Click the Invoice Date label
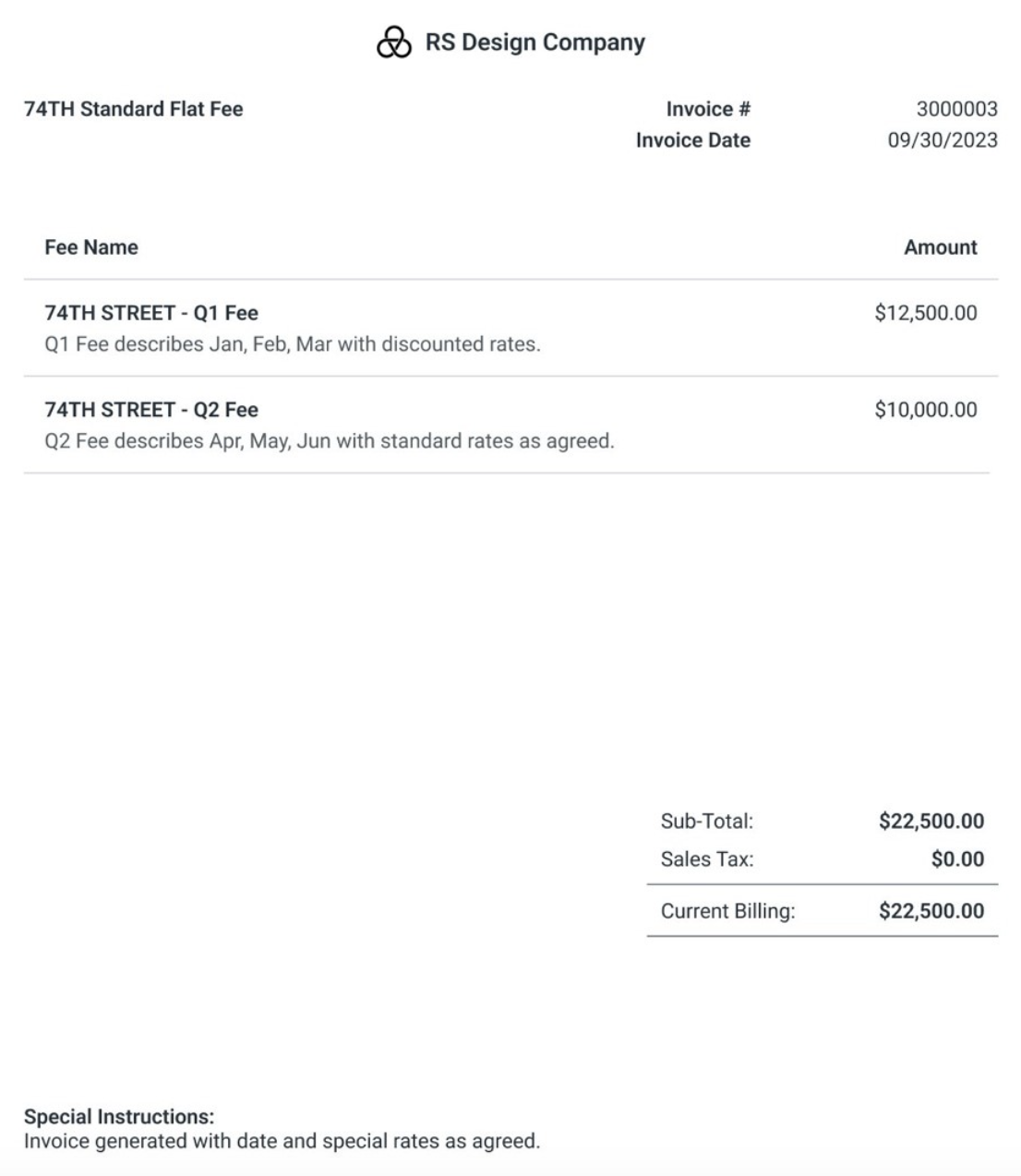This screenshot has width=1021, height=1176. [x=692, y=140]
